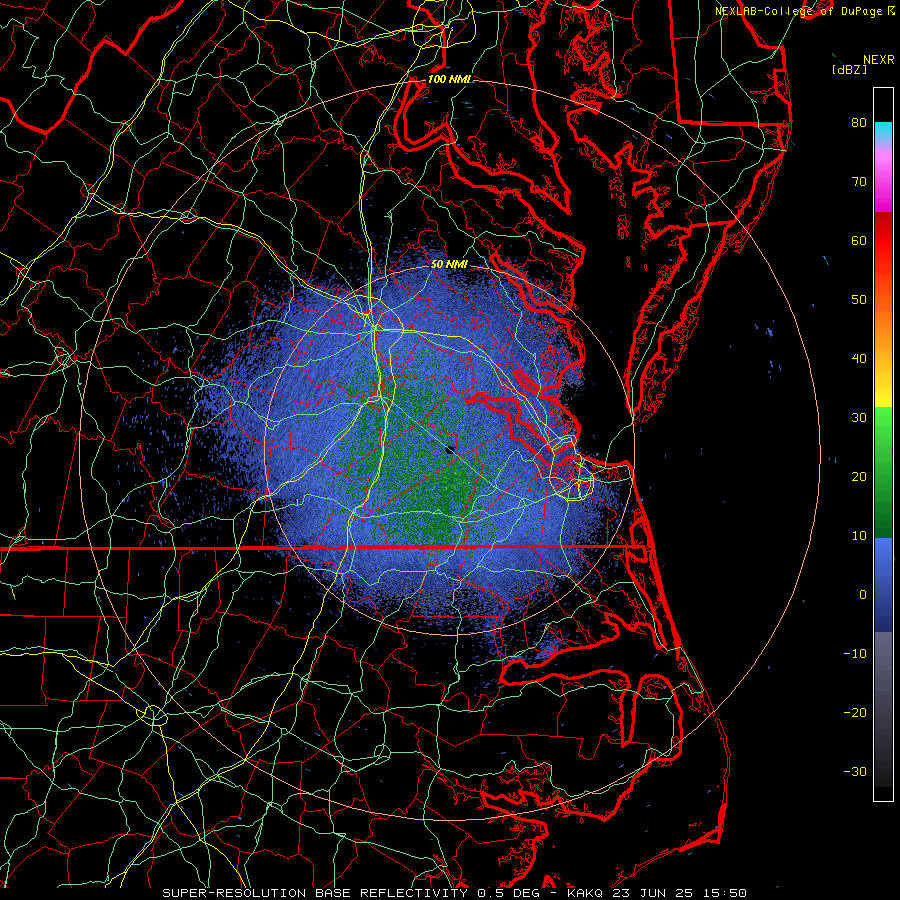Click the blue band of the reflectivity color bar
Viewport: 900px width, 900px height.
point(883,584)
